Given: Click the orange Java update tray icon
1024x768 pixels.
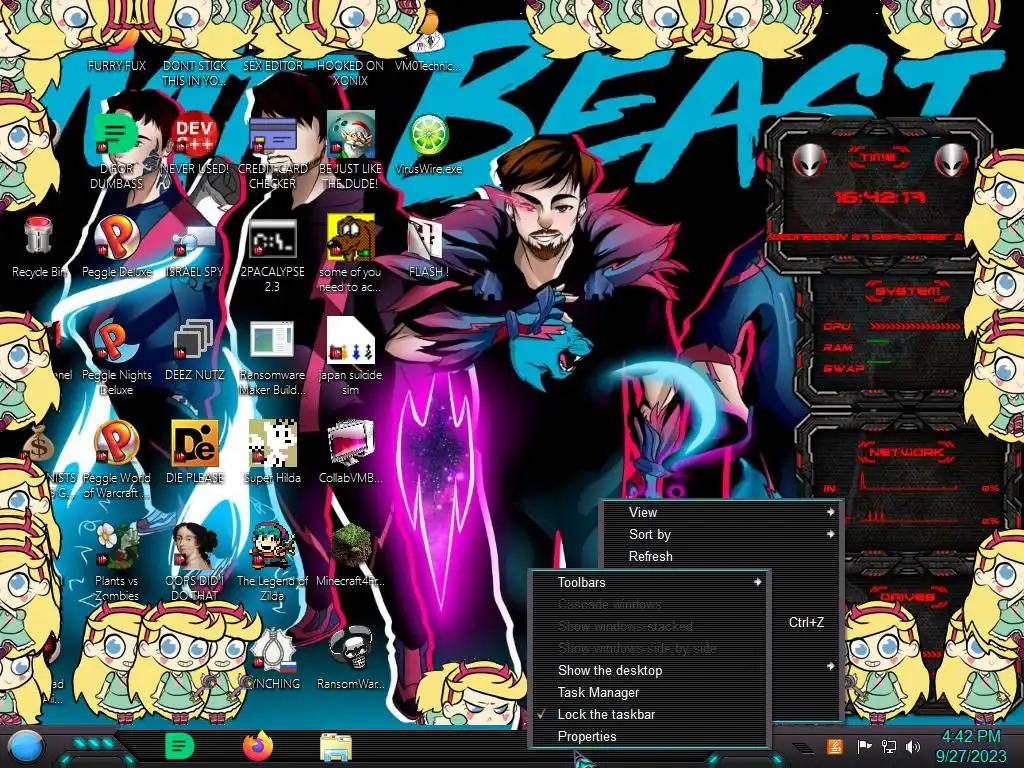Looking at the screenshot, I should [x=835, y=746].
